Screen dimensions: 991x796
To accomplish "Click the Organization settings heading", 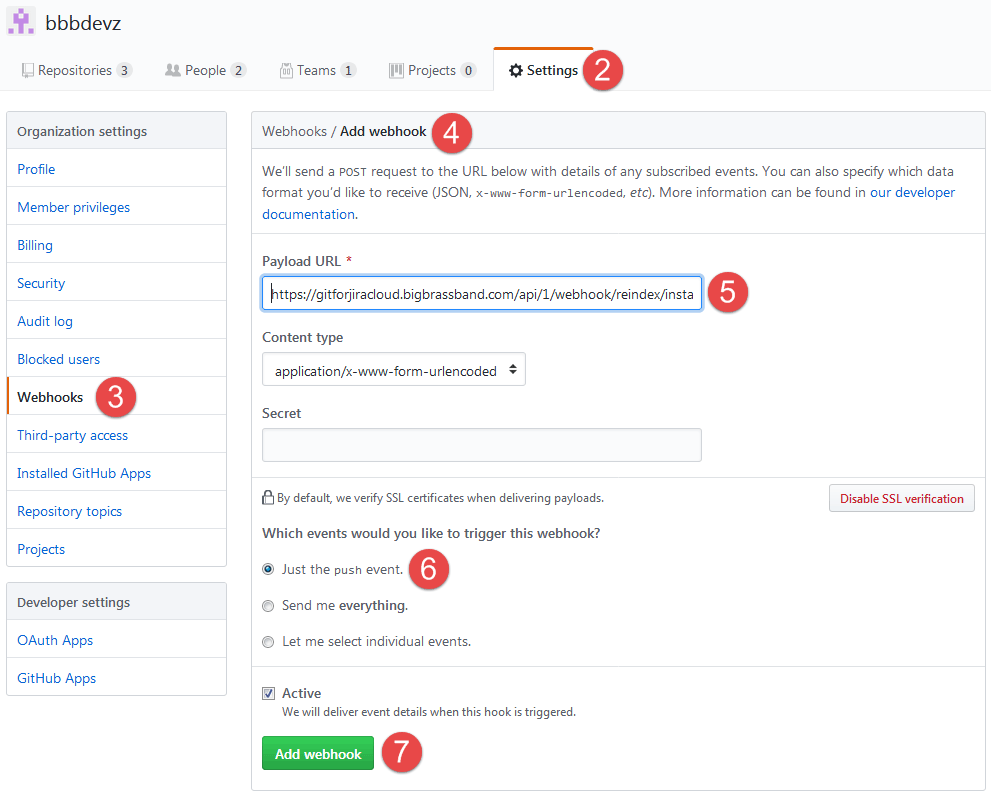I will (x=82, y=132).
